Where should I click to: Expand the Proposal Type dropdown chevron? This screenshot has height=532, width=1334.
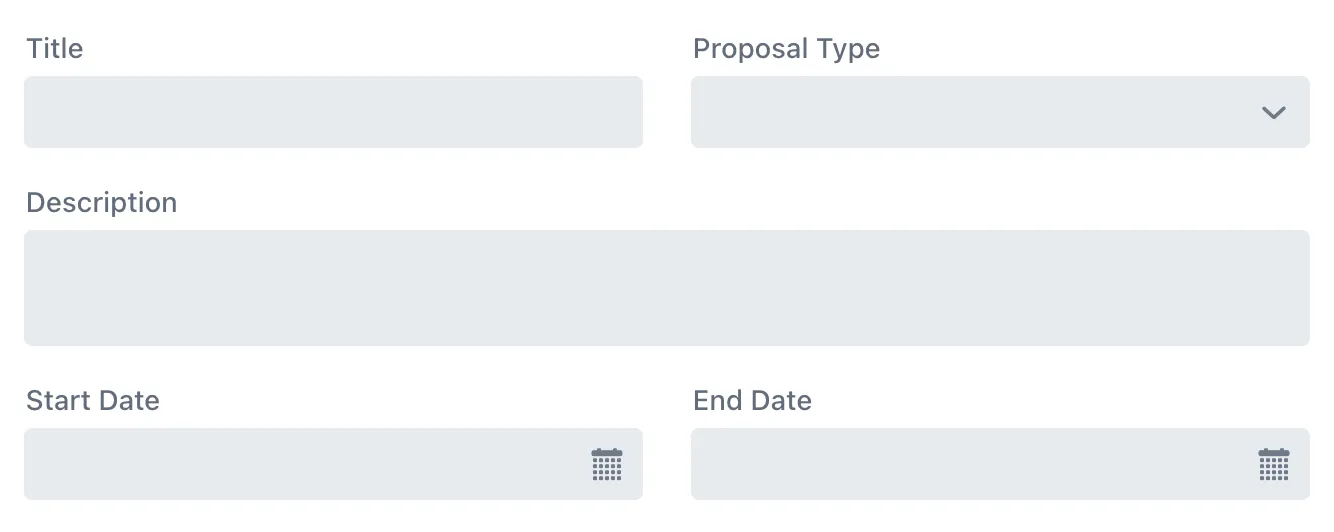coord(1273,113)
